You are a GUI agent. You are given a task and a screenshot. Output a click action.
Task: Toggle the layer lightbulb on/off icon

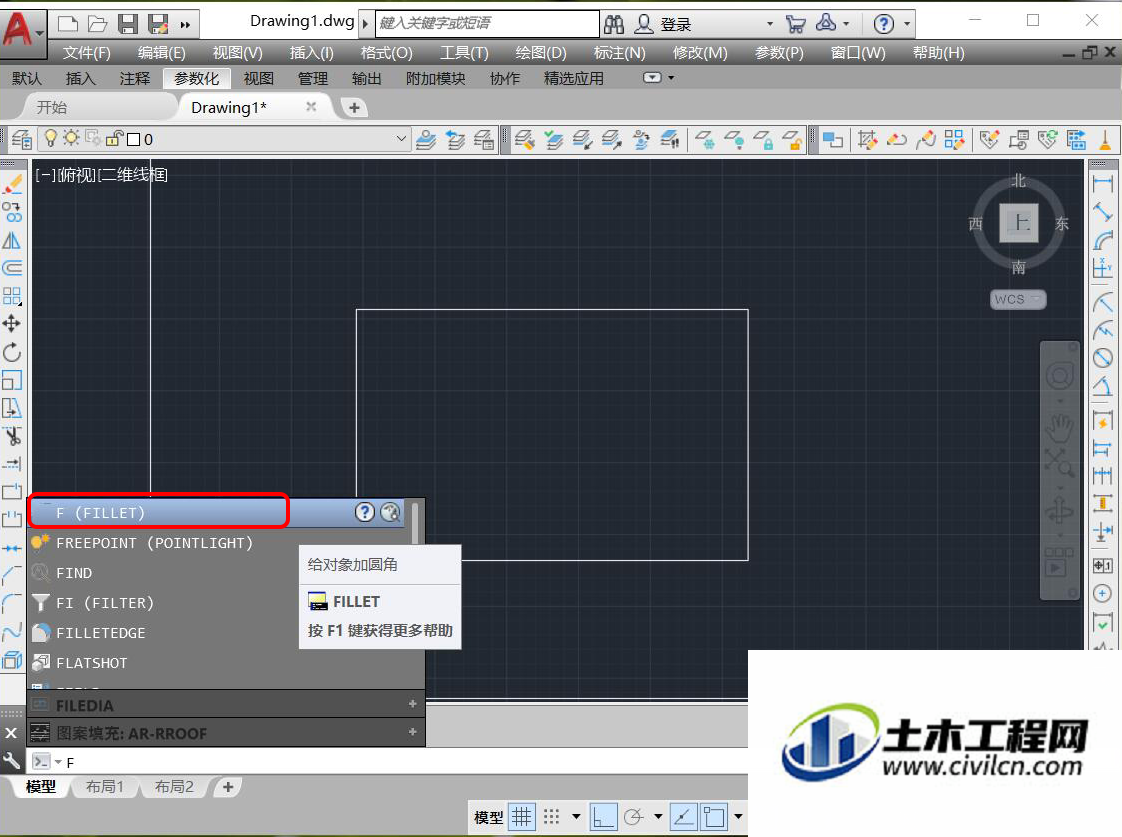[50, 138]
